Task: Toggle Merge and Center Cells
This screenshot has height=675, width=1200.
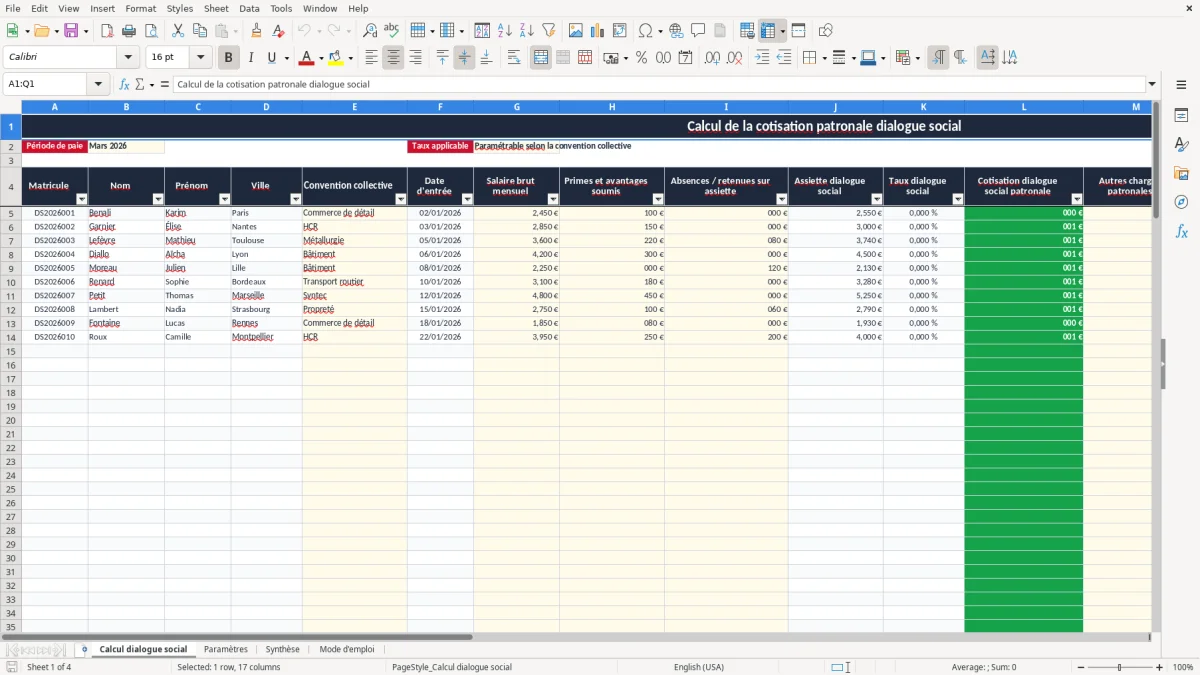Action: pos(541,58)
